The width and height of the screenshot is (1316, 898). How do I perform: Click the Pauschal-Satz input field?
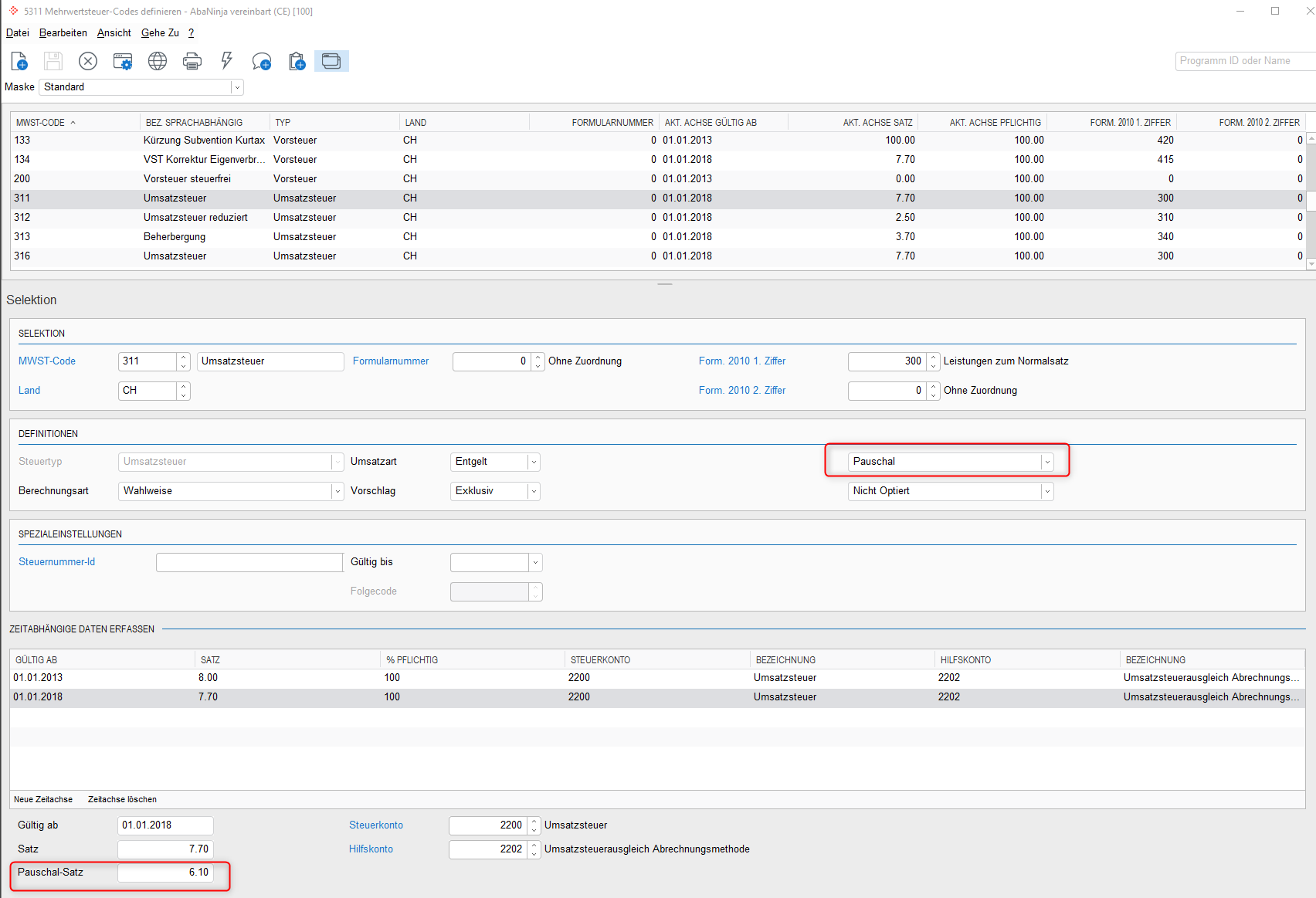click(165, 873)
